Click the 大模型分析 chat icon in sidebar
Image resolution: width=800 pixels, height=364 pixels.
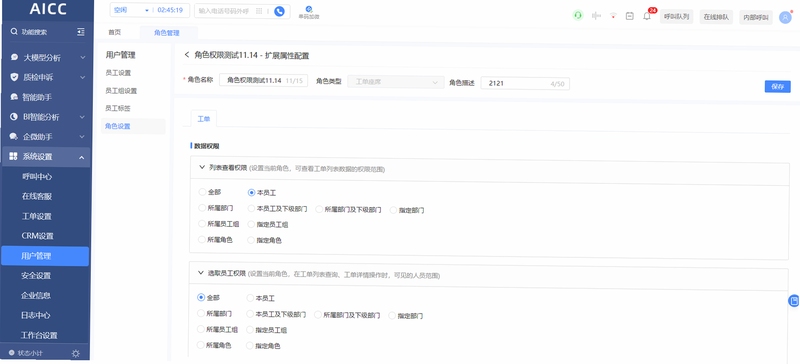point(14,58)
